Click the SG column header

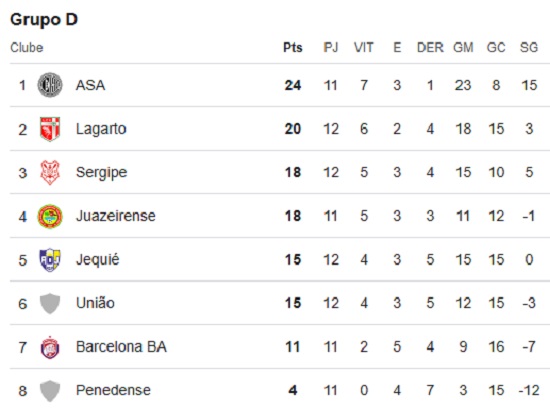[x=529, y=47]
